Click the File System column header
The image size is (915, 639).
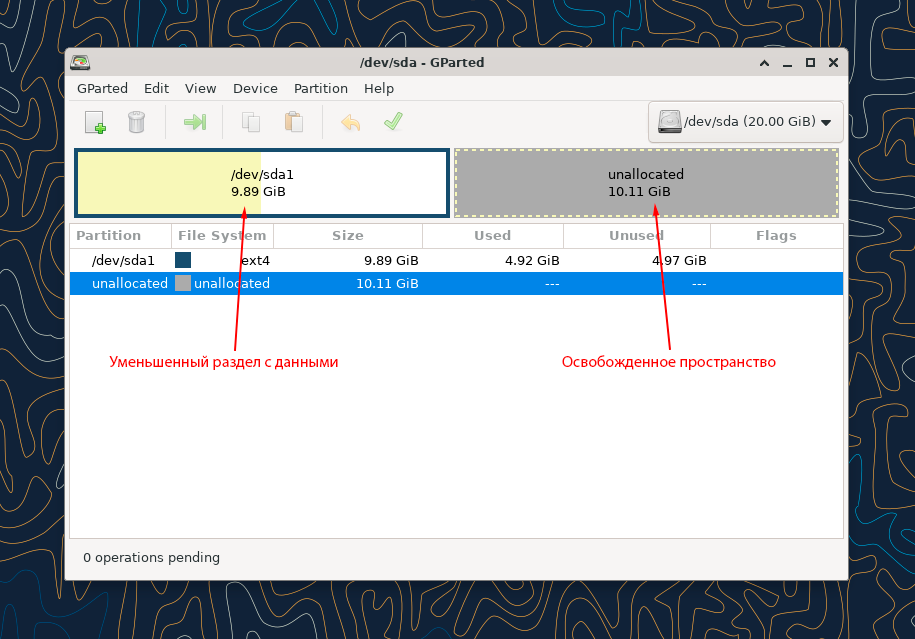point(222,236)
